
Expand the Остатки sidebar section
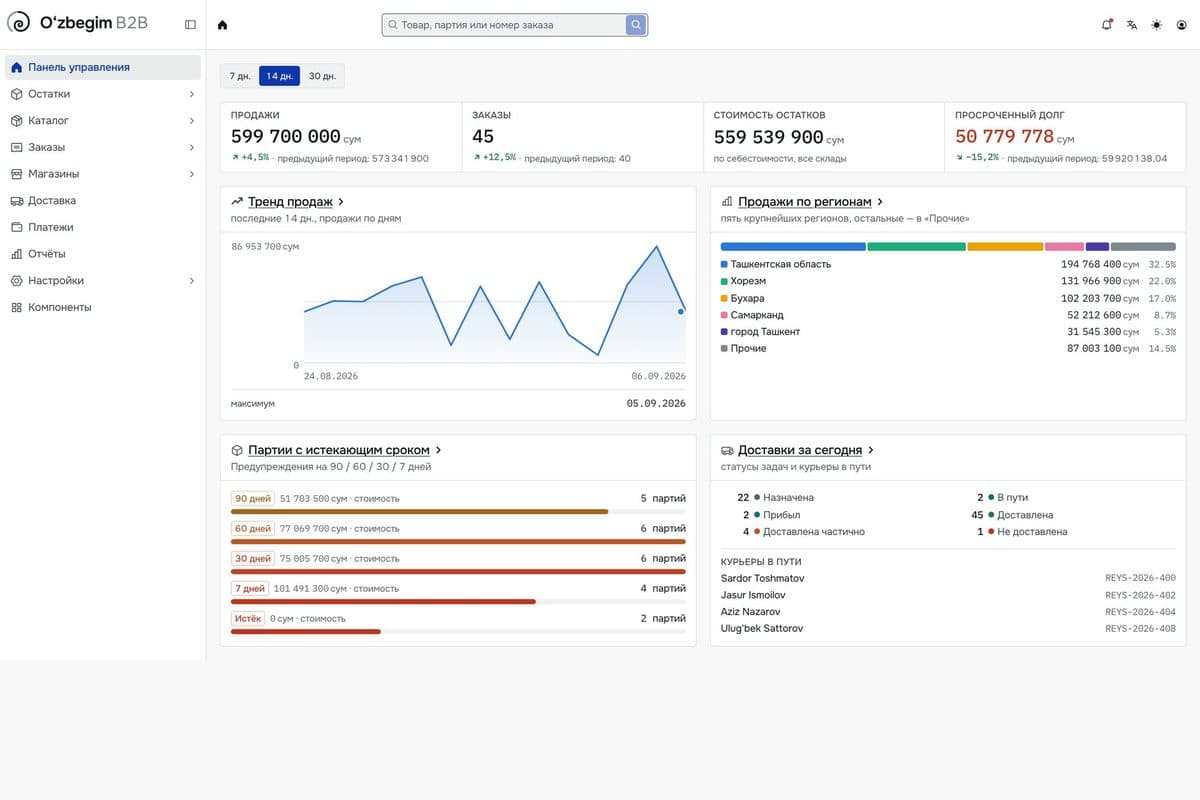click(103, 94)
